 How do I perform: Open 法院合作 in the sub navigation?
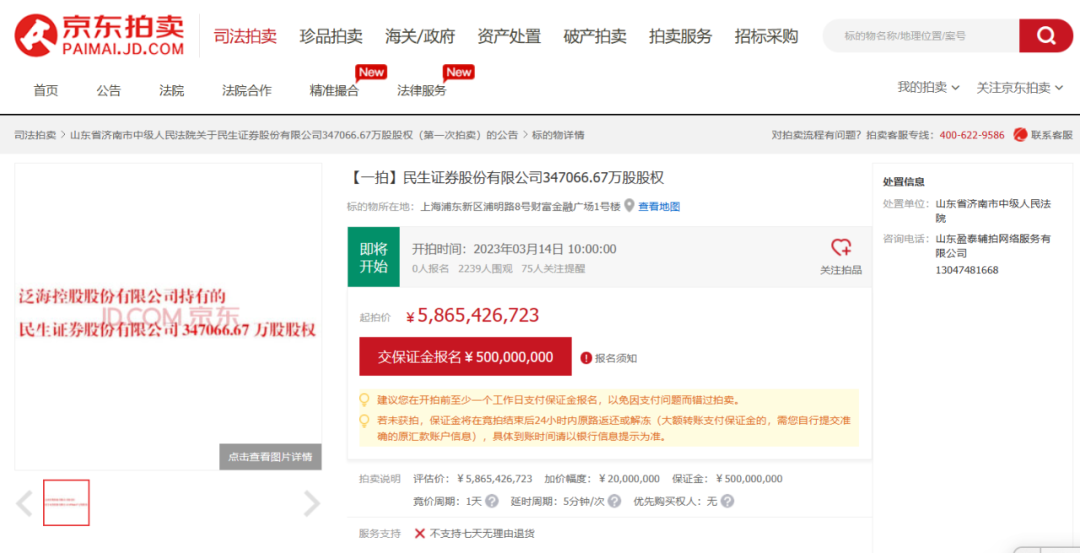(x=247, y=90)
